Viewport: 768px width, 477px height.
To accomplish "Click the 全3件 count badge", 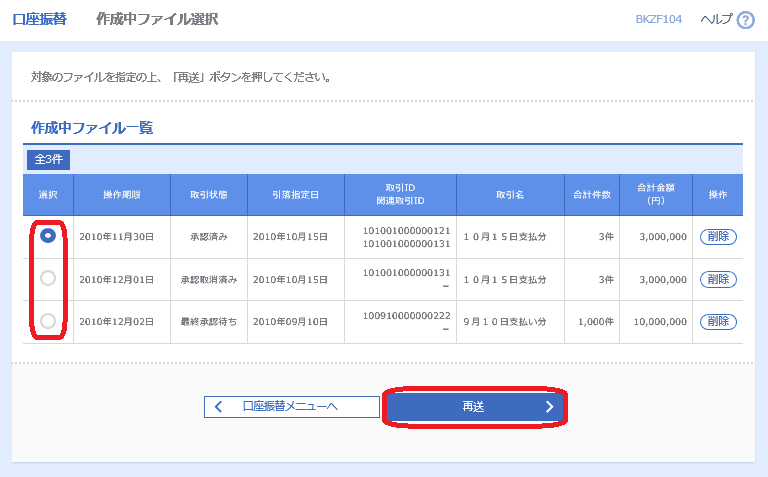I will point(48,160).
